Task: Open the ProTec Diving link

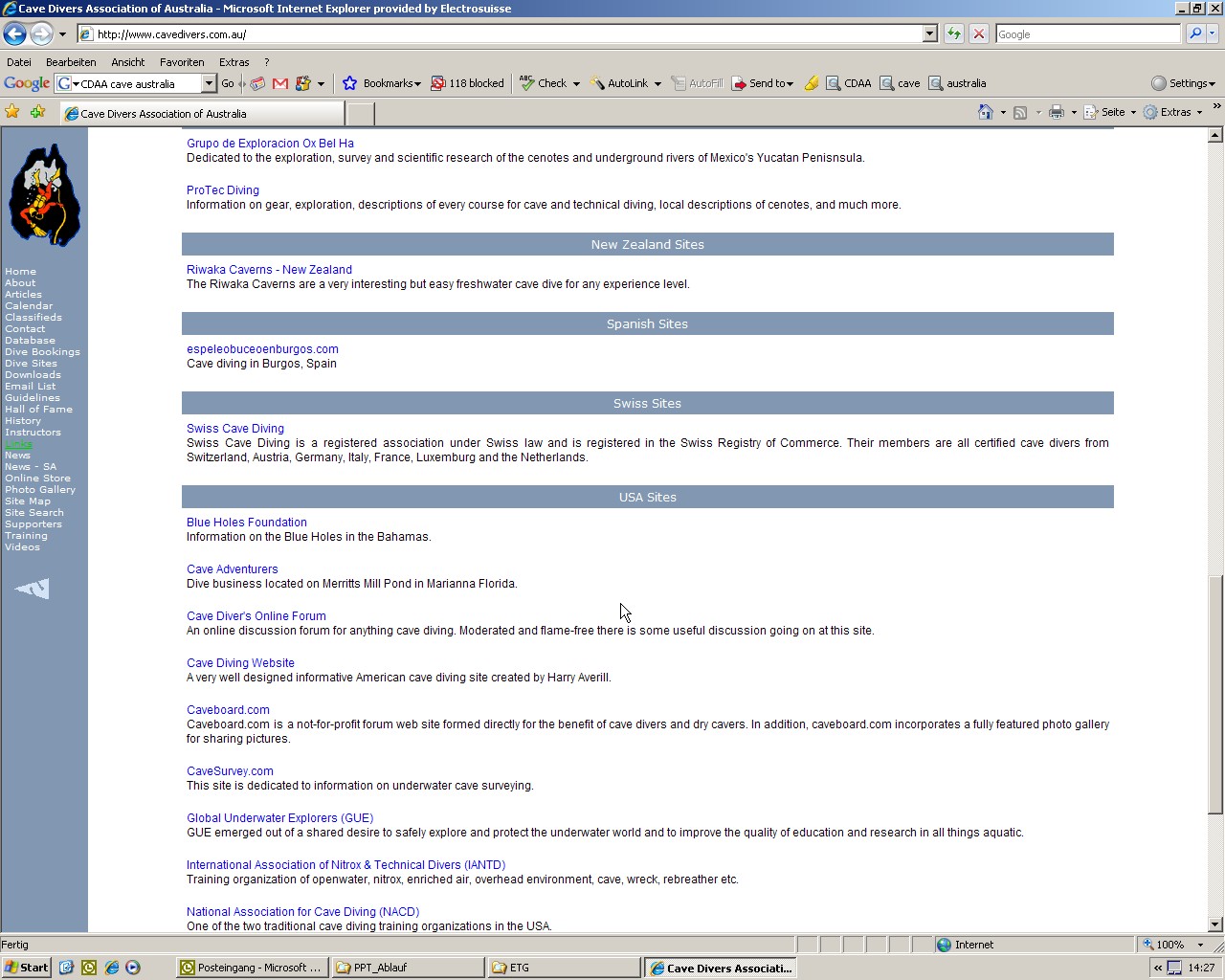Action: 223,190
